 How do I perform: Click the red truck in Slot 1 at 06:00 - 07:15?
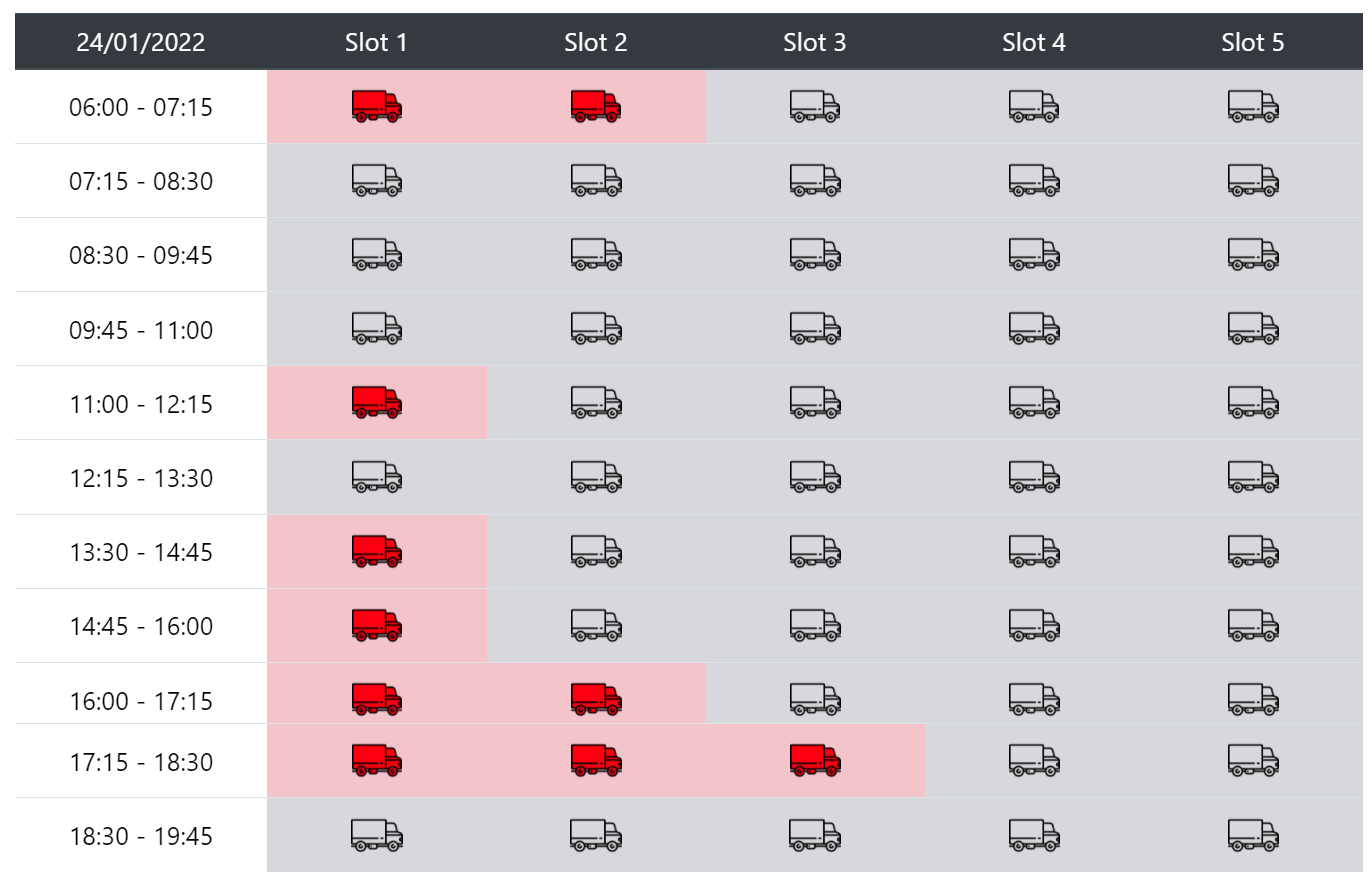377,106
